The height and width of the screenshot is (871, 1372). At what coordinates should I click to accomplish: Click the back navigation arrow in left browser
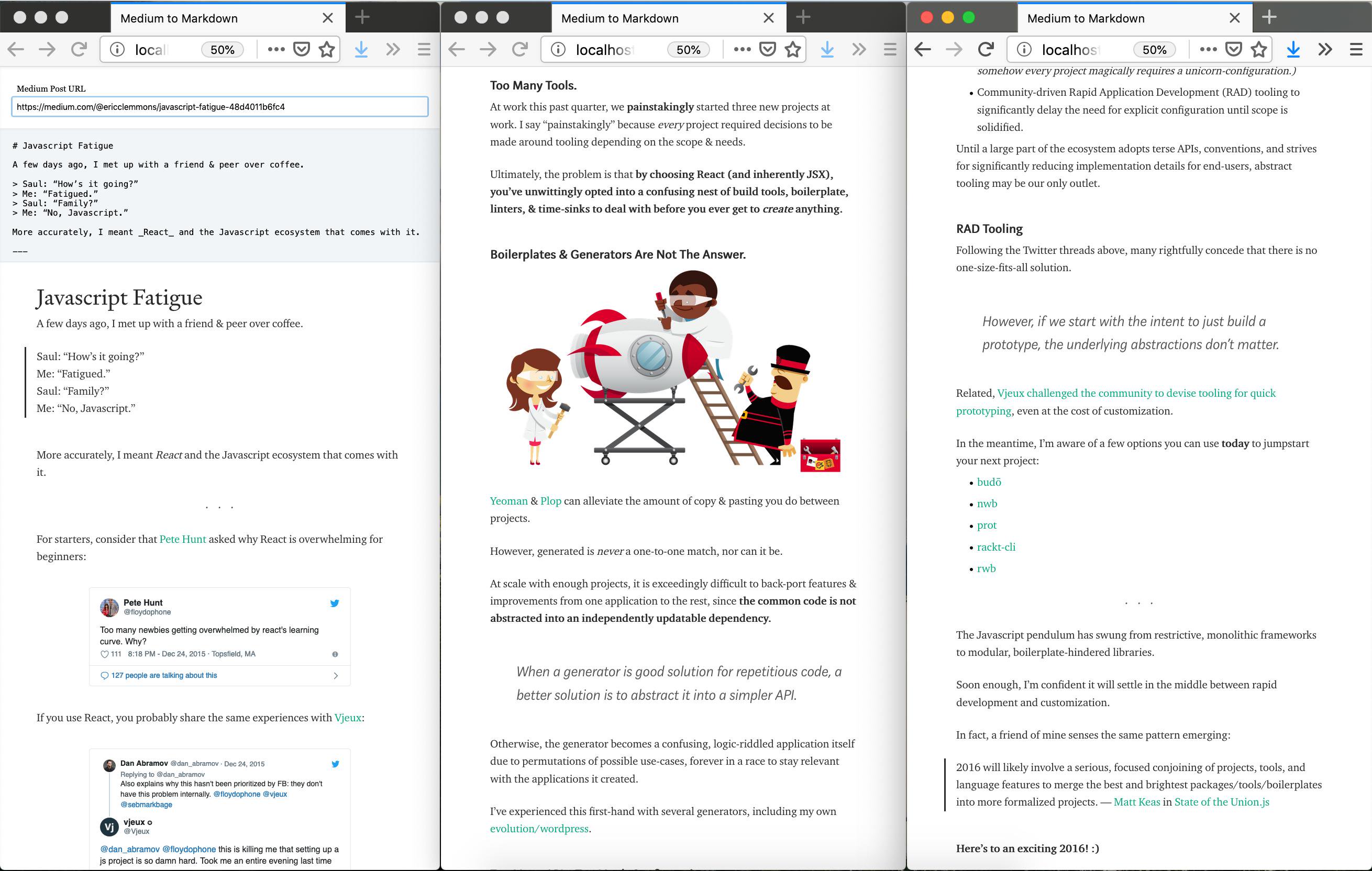pos(18,50)
